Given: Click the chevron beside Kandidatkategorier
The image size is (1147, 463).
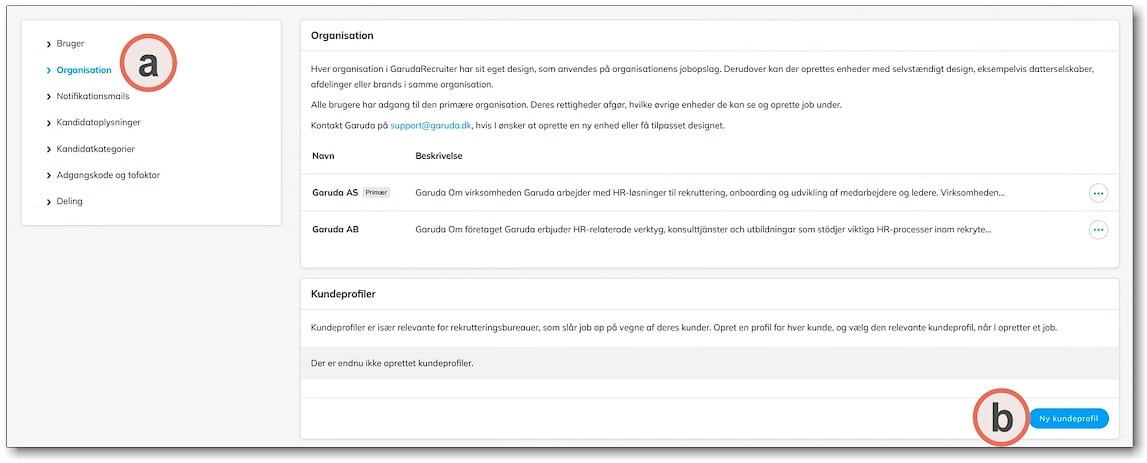Looking at the screenshot, I should (48, 149).
